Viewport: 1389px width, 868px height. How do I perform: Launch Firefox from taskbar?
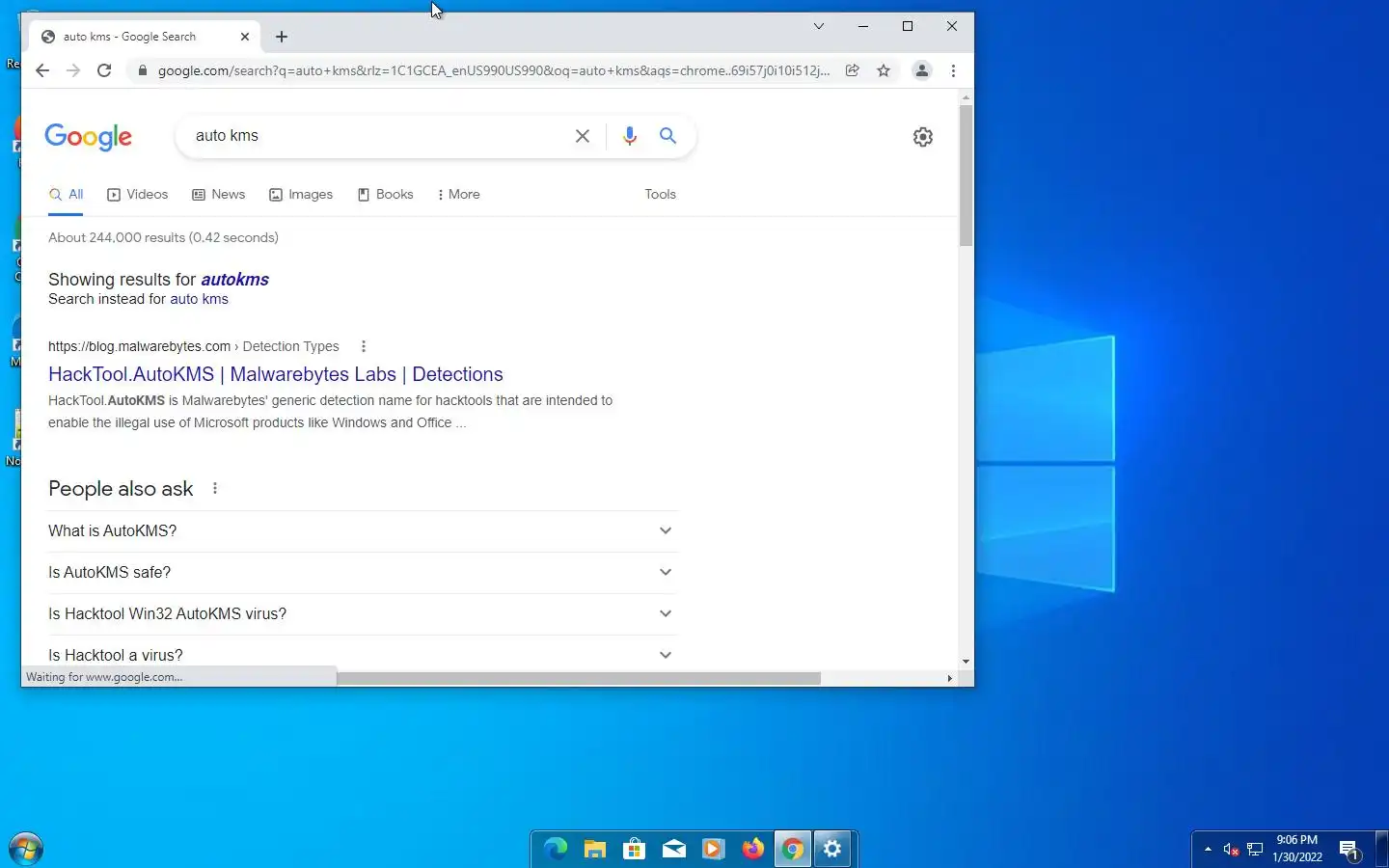point(753,849)
